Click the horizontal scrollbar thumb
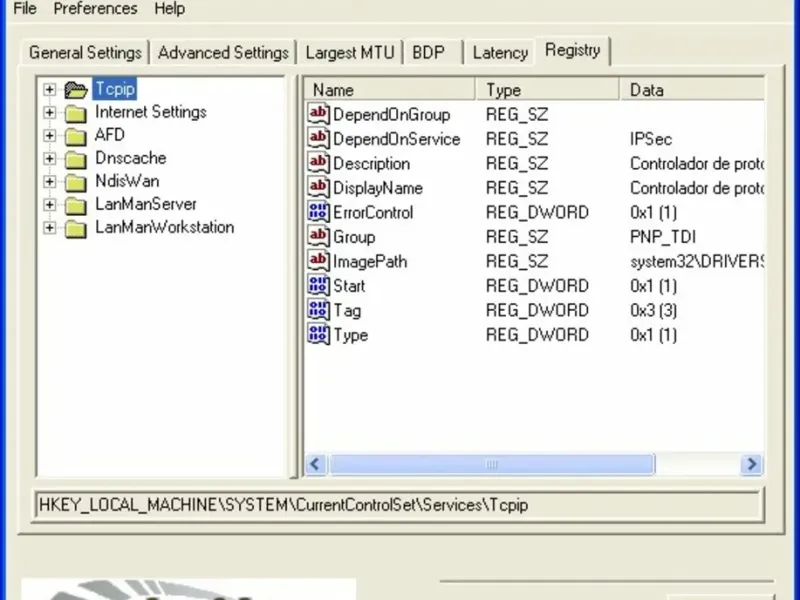The height and width of the screenshot is (600, 800). [x=492, y=464]
